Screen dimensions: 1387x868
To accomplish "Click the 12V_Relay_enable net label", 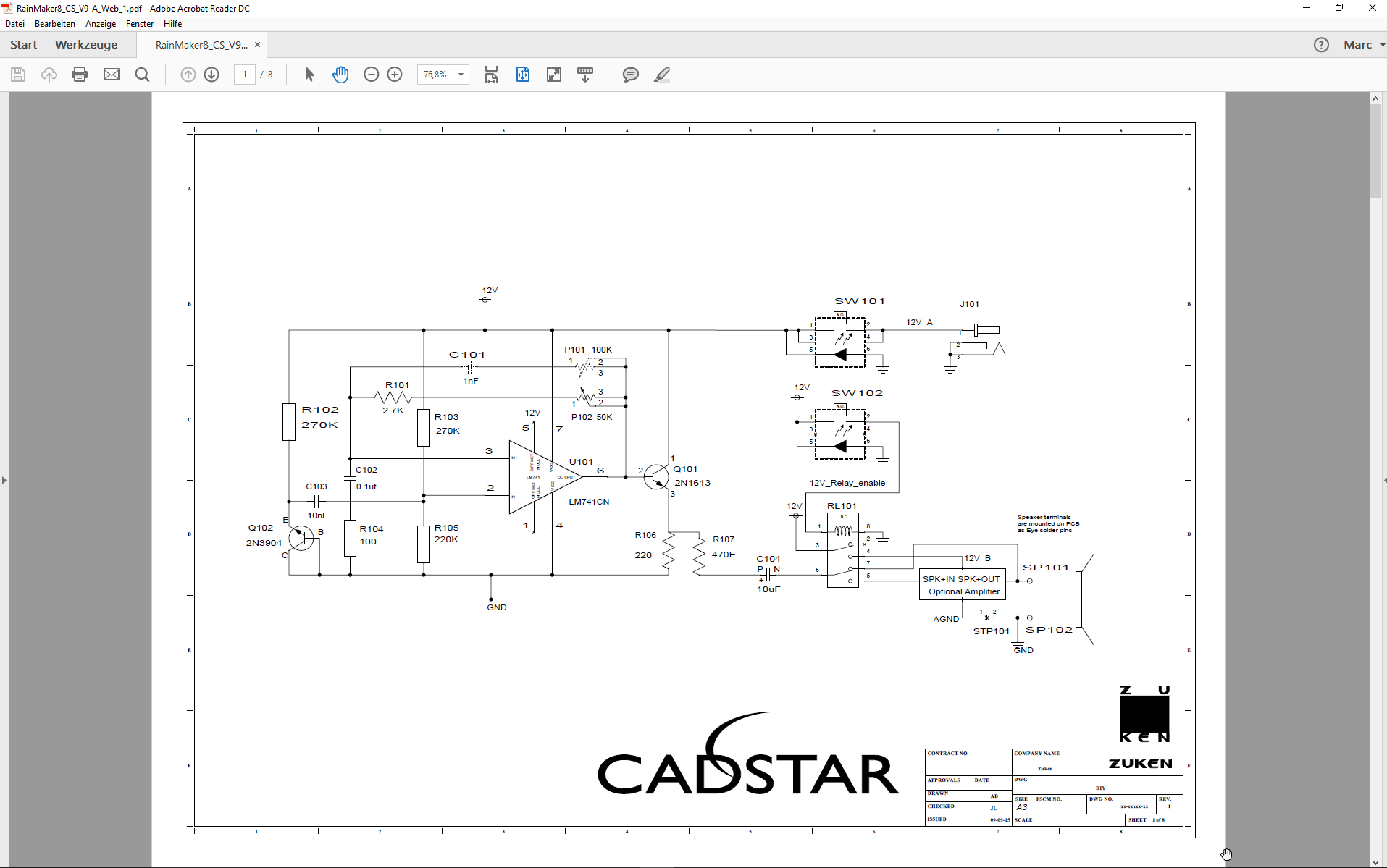I will click(847, 483).
